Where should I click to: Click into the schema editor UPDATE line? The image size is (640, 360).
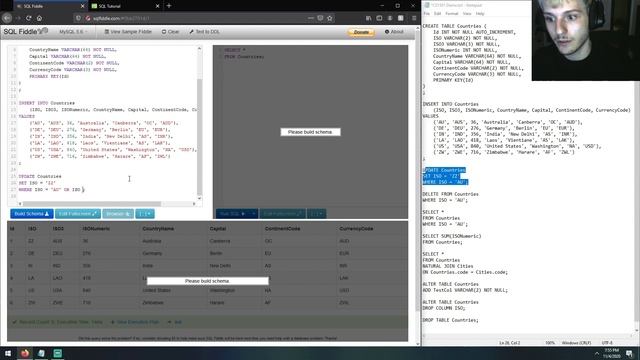pyautogui.click(x=40, y=176)
